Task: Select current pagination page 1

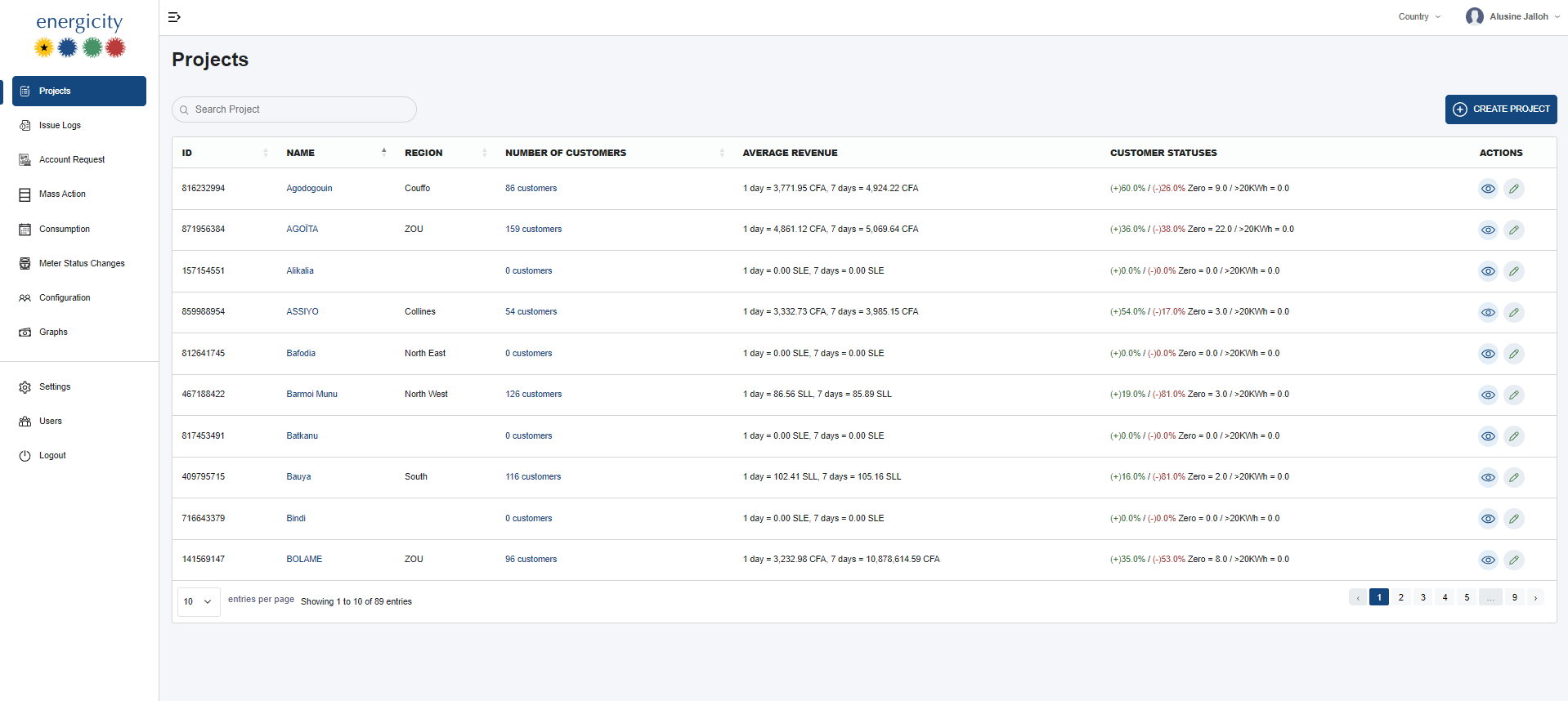Action: pos(1379,597)
